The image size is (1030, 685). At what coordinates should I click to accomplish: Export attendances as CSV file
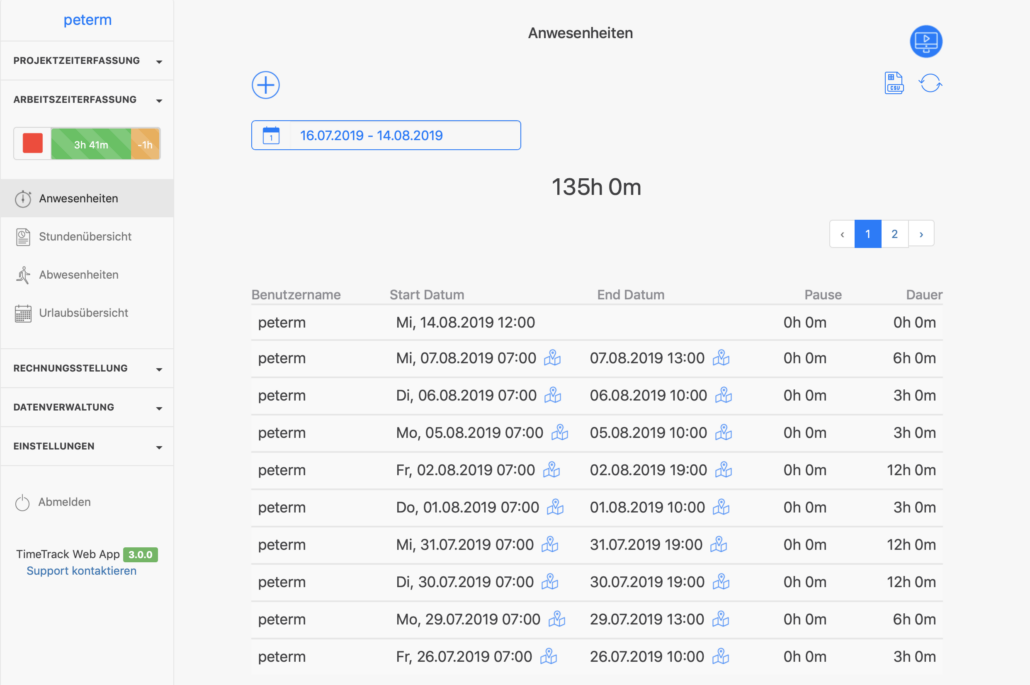pyautogui.click(x=893, y=83)
